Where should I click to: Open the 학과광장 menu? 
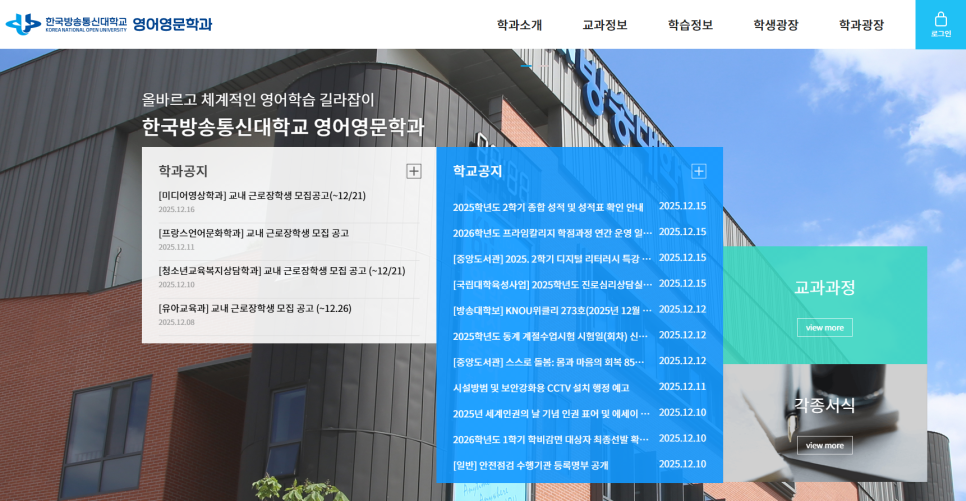[x=861, y=25]
